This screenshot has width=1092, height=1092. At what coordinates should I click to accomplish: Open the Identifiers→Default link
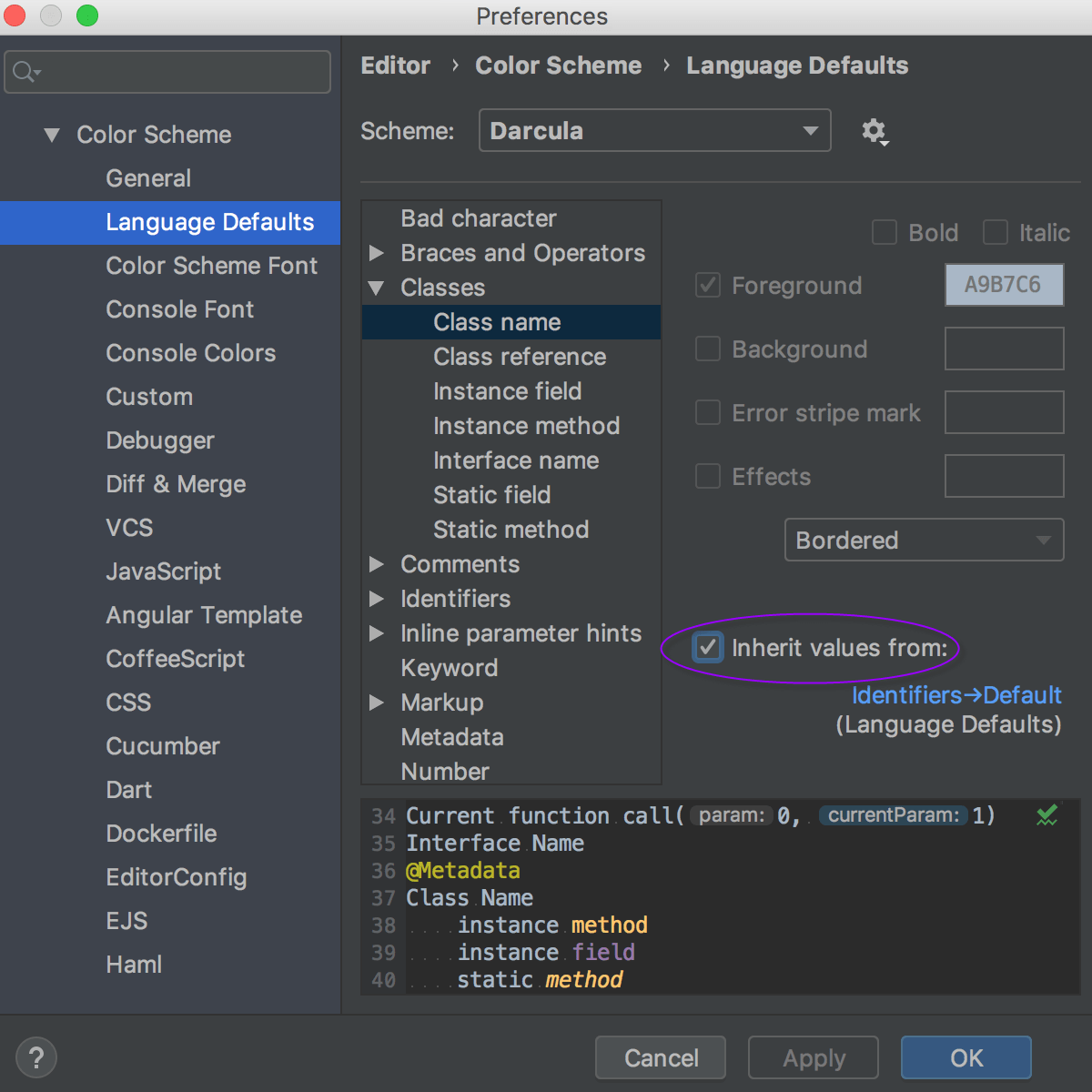click(955, 694)
